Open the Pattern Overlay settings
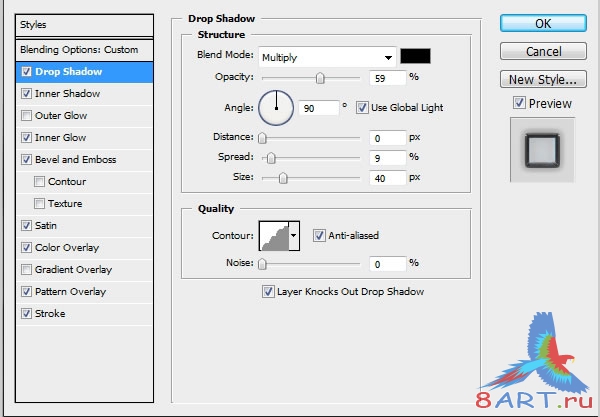 point(71,292)
